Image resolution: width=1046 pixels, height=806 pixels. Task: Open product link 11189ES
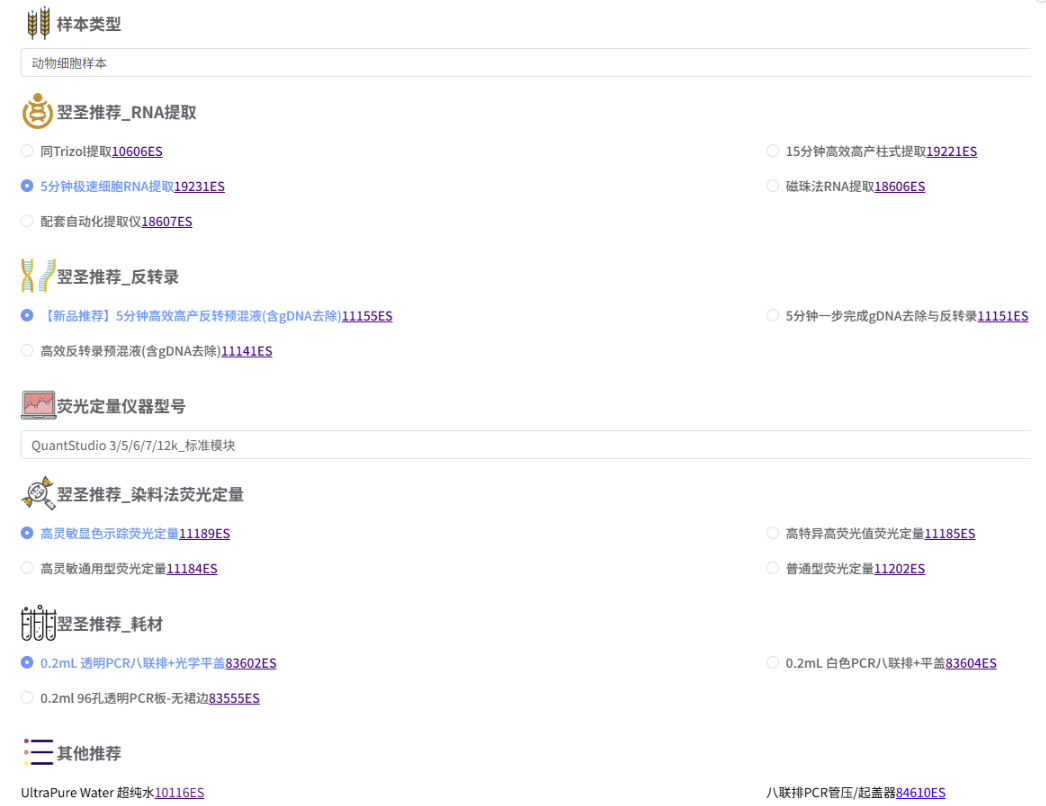click(204, 533)
